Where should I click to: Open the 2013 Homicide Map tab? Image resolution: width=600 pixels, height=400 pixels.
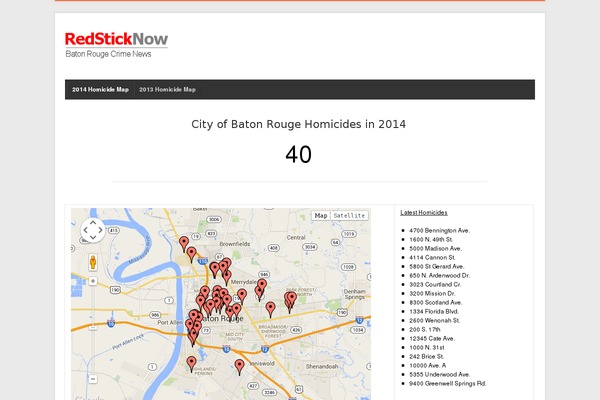tap(167, 90)
